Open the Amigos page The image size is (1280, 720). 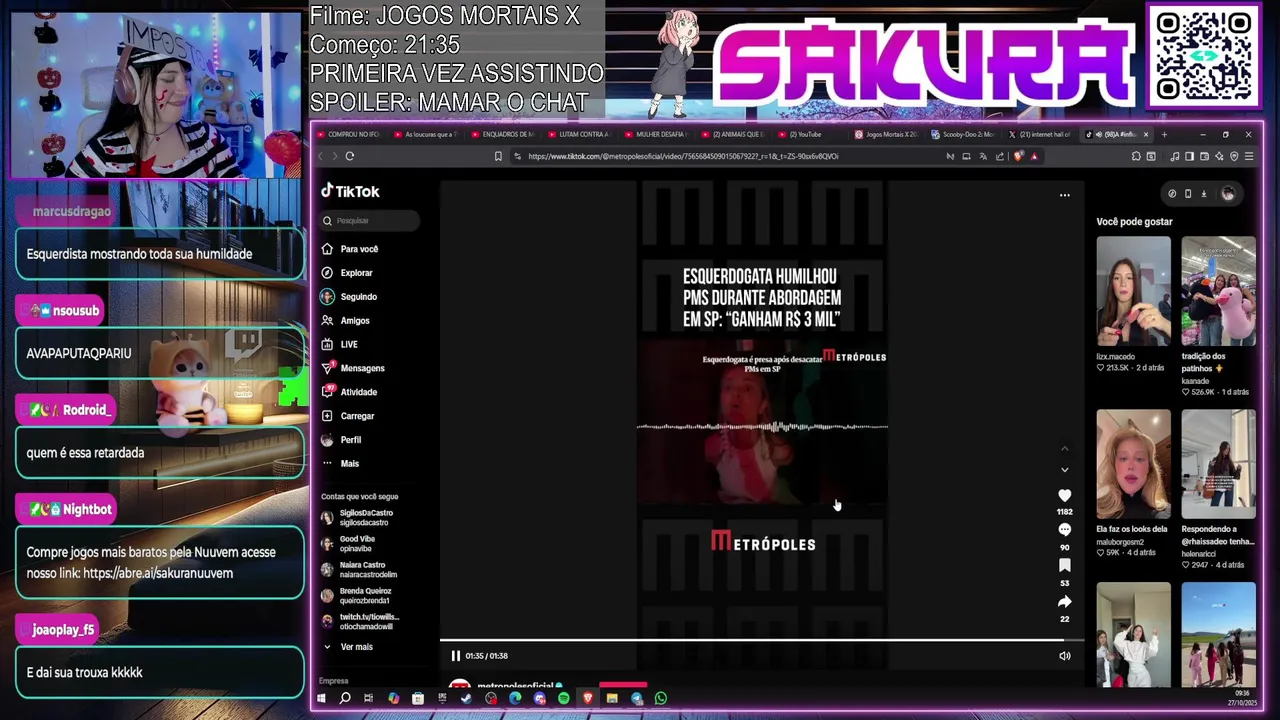pos(346,321)
